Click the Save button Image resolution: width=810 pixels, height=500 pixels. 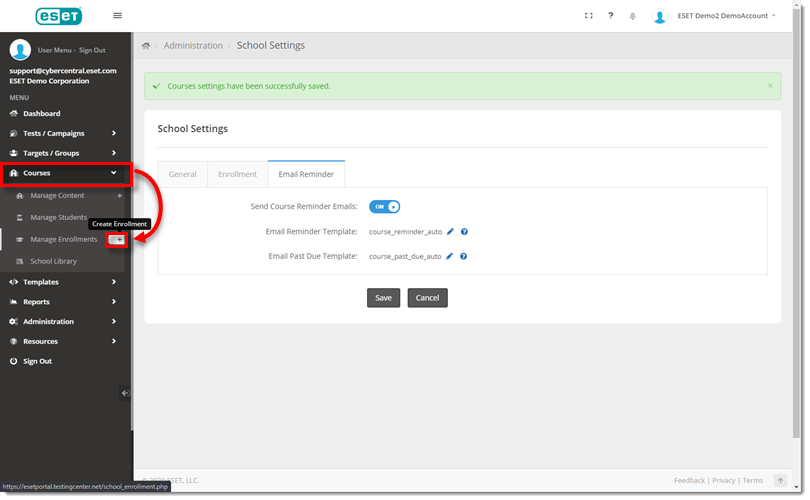(383, 298)
